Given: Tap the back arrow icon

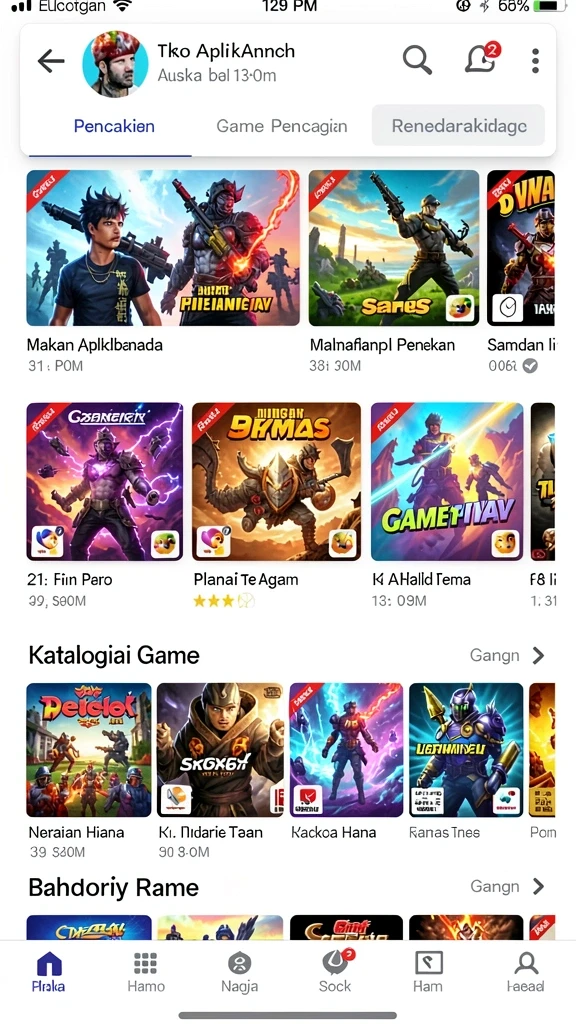Looking at the screenshot, I should 51,61.
